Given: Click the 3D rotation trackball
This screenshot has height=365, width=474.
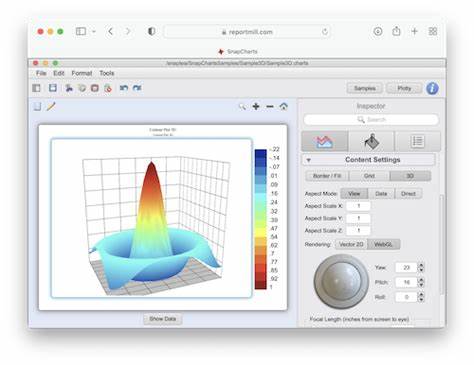Looking at the screenshot, I should tap(341, 282).
